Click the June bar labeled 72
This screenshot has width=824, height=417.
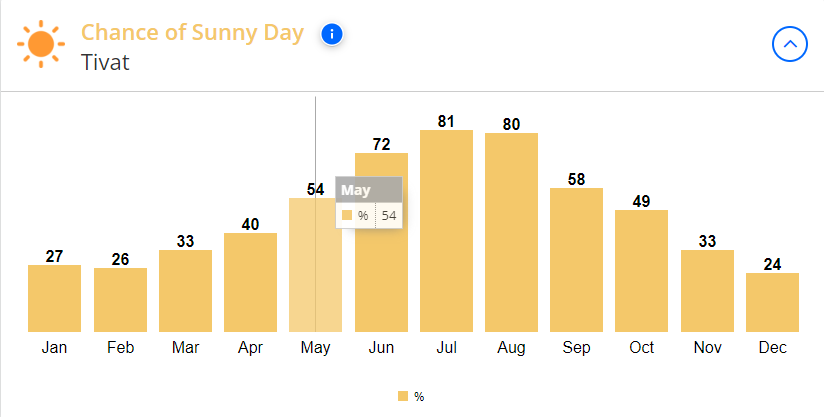pos(381,243)
